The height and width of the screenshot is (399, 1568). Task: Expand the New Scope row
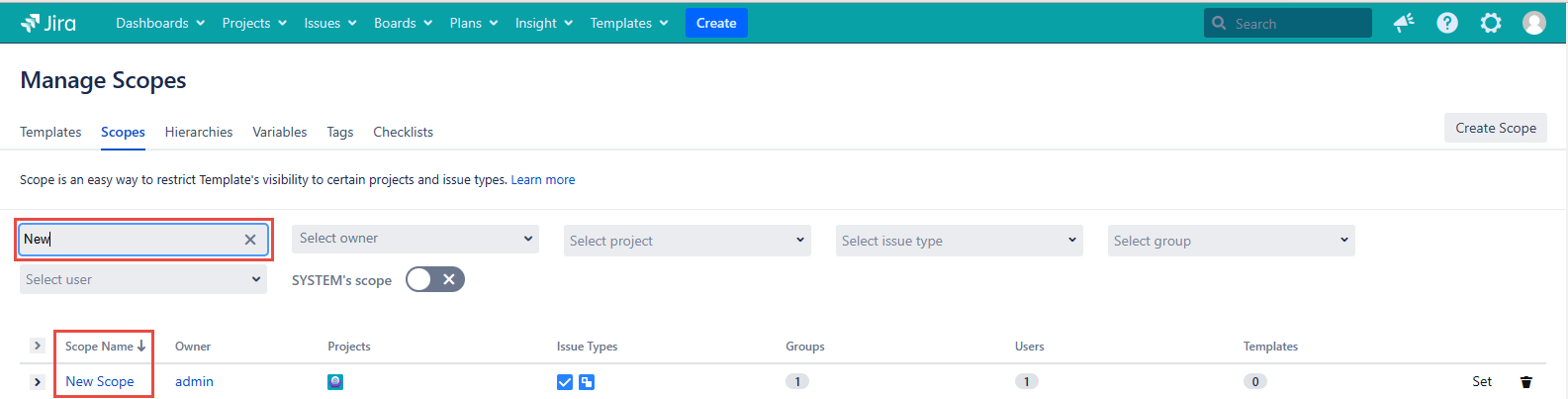pos(38,382)
